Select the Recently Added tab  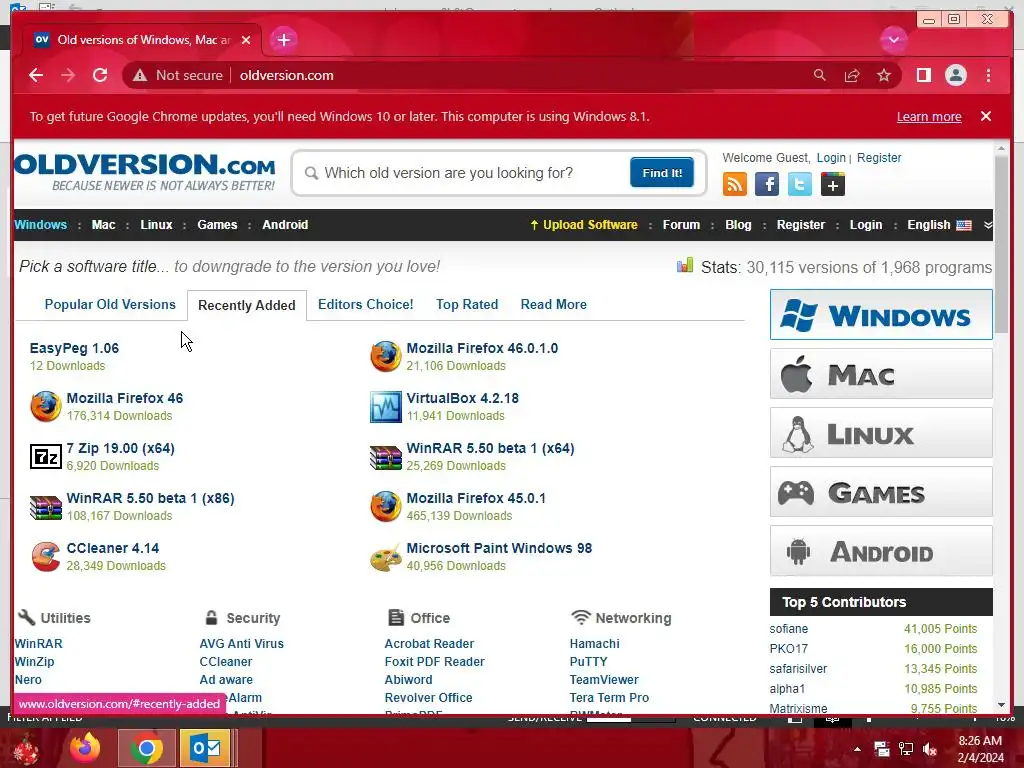pyautogui.click(x=247, y=305)
